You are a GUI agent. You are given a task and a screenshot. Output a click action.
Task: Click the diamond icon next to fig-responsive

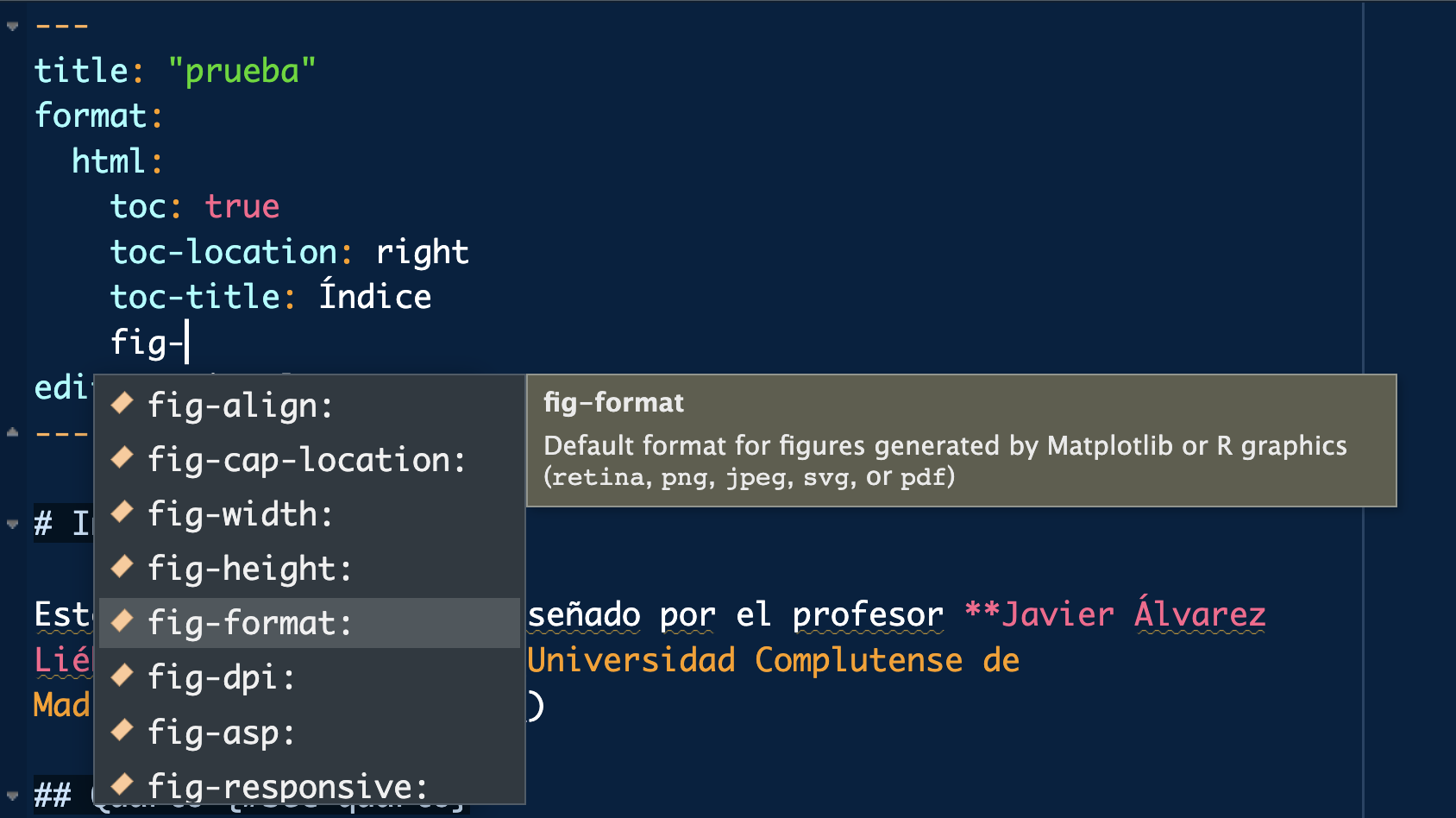(122, 783)
